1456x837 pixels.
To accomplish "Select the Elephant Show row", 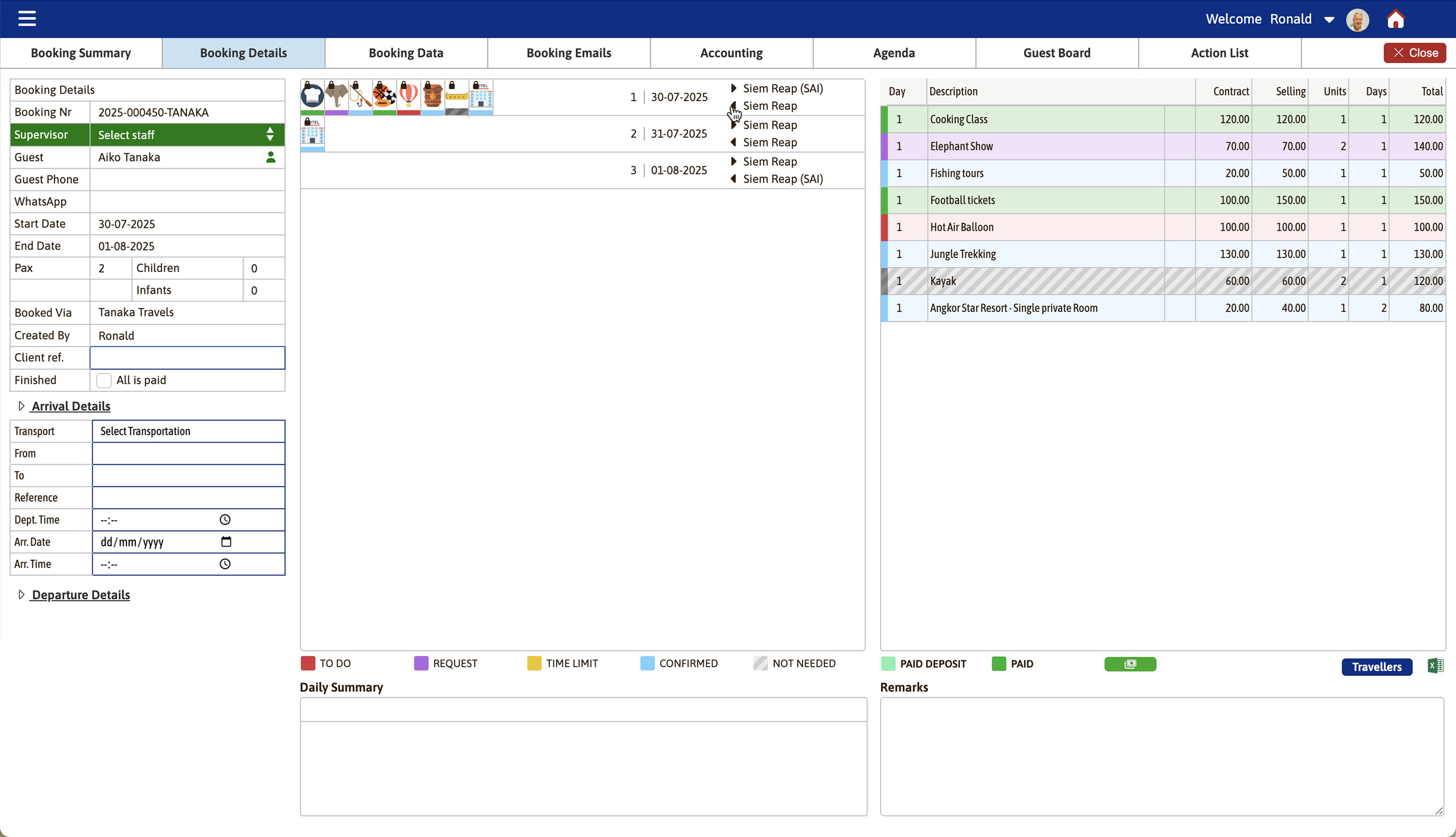I will coord(1163,146).
